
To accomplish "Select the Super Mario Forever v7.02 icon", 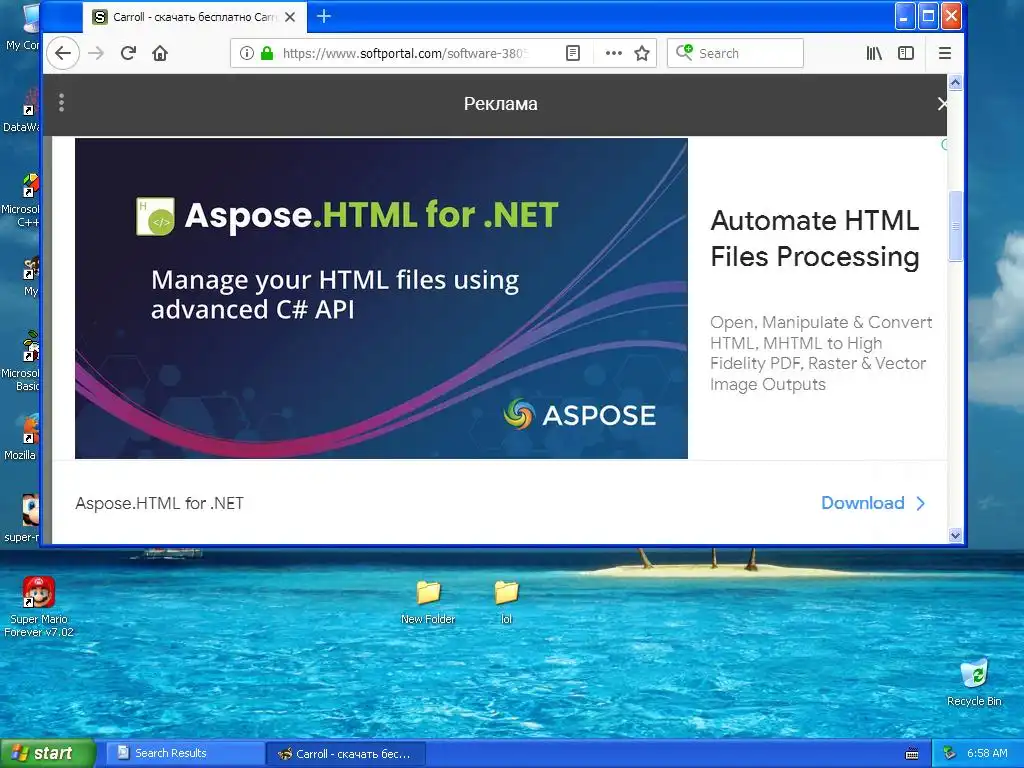I will pos(39,607).
